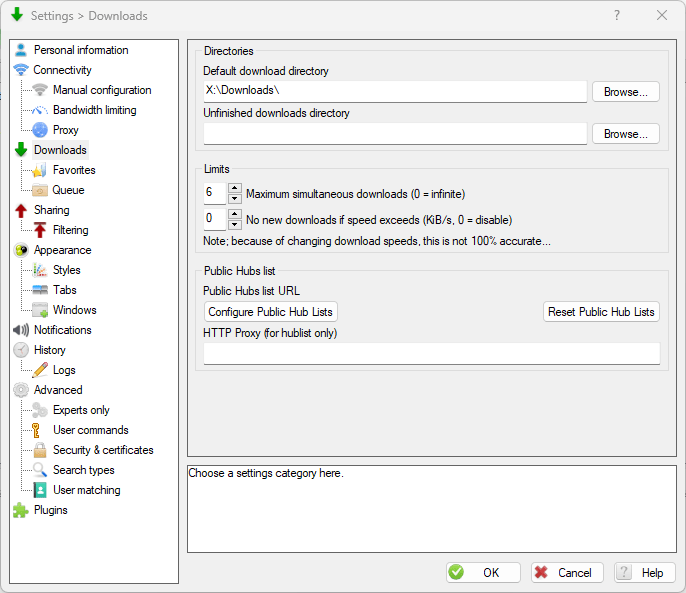The image size is (686, 593).
Task: Decrease maximum simultaneous downloads value
Action: (x=235, y=199)
